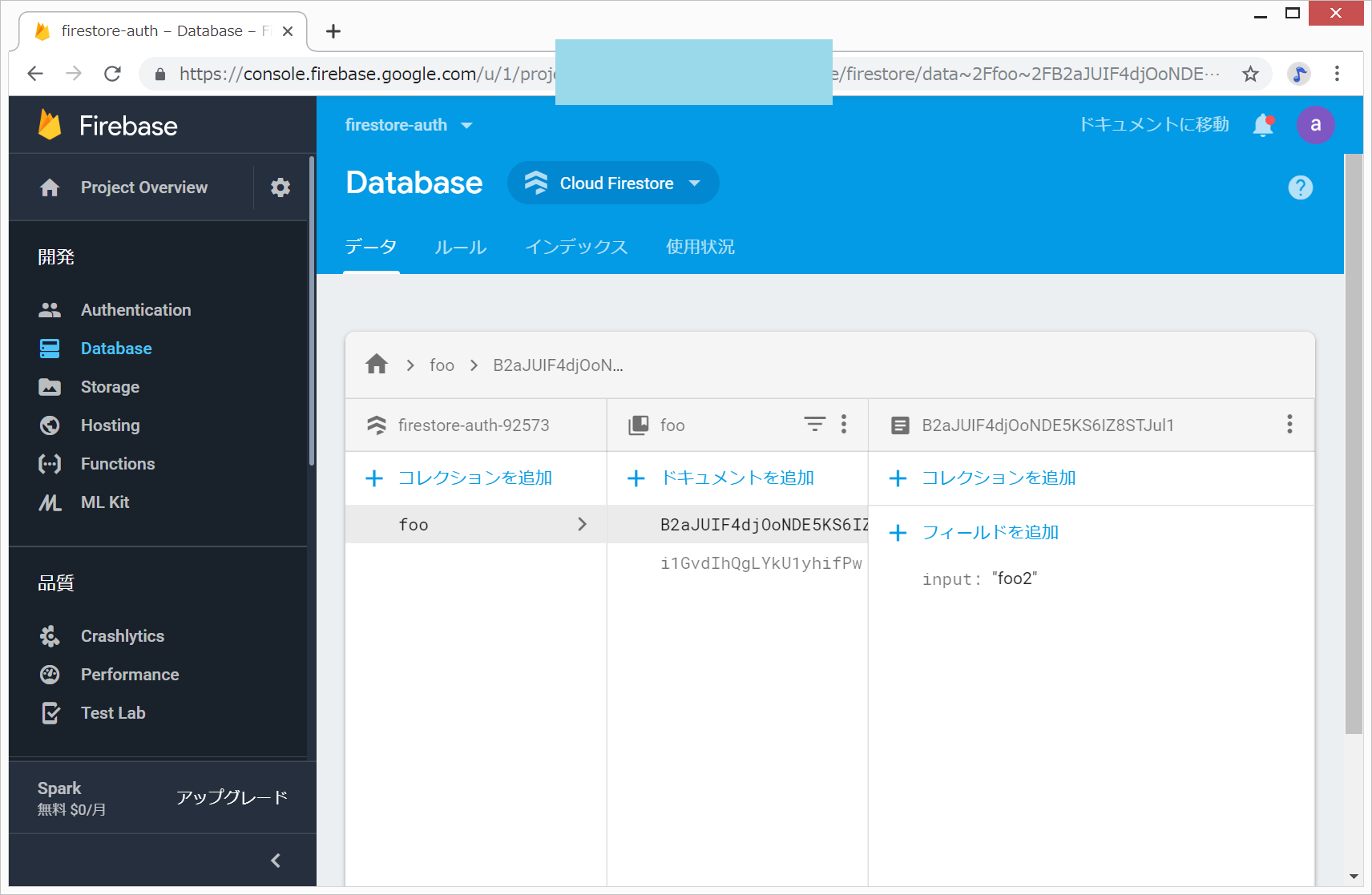The image size is (1372, 895).
Task: Click foo in the breadcrumb
Action: pos(442,365)
